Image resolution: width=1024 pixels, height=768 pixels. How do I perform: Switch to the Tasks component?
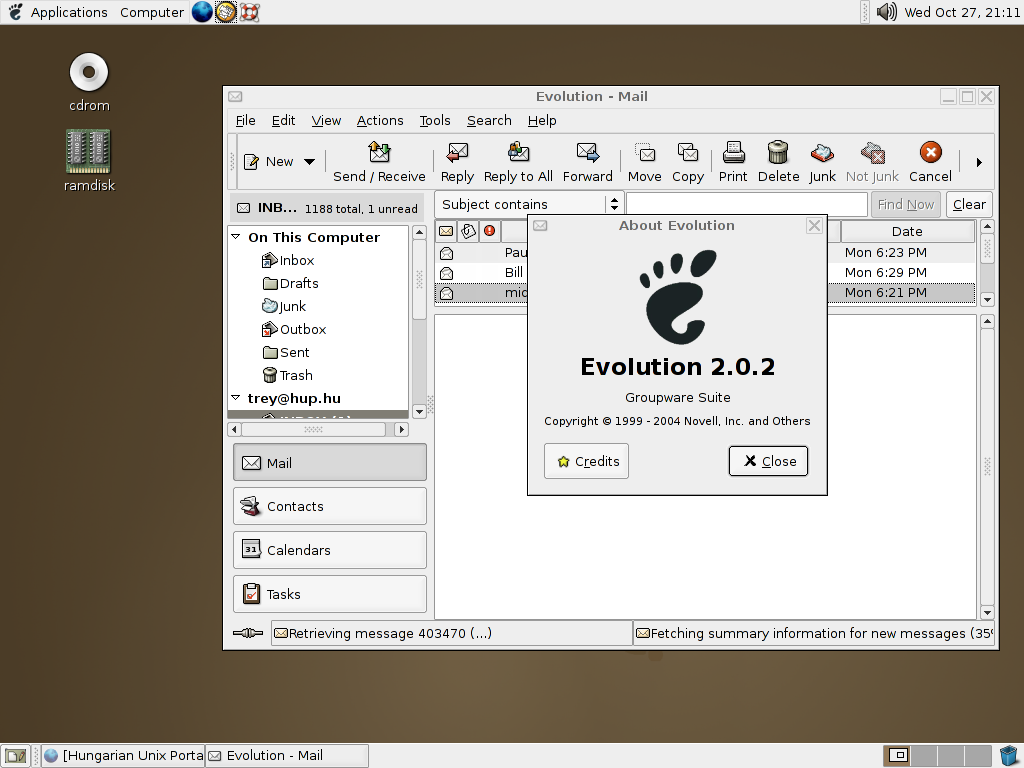330,594
